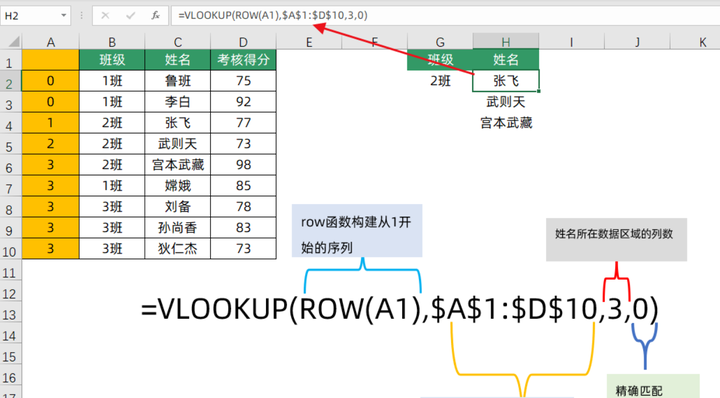Cancel formula entry with the X icon
This screenshot has width=720, height=398.
pyautogui.click(x=105, y=16)
